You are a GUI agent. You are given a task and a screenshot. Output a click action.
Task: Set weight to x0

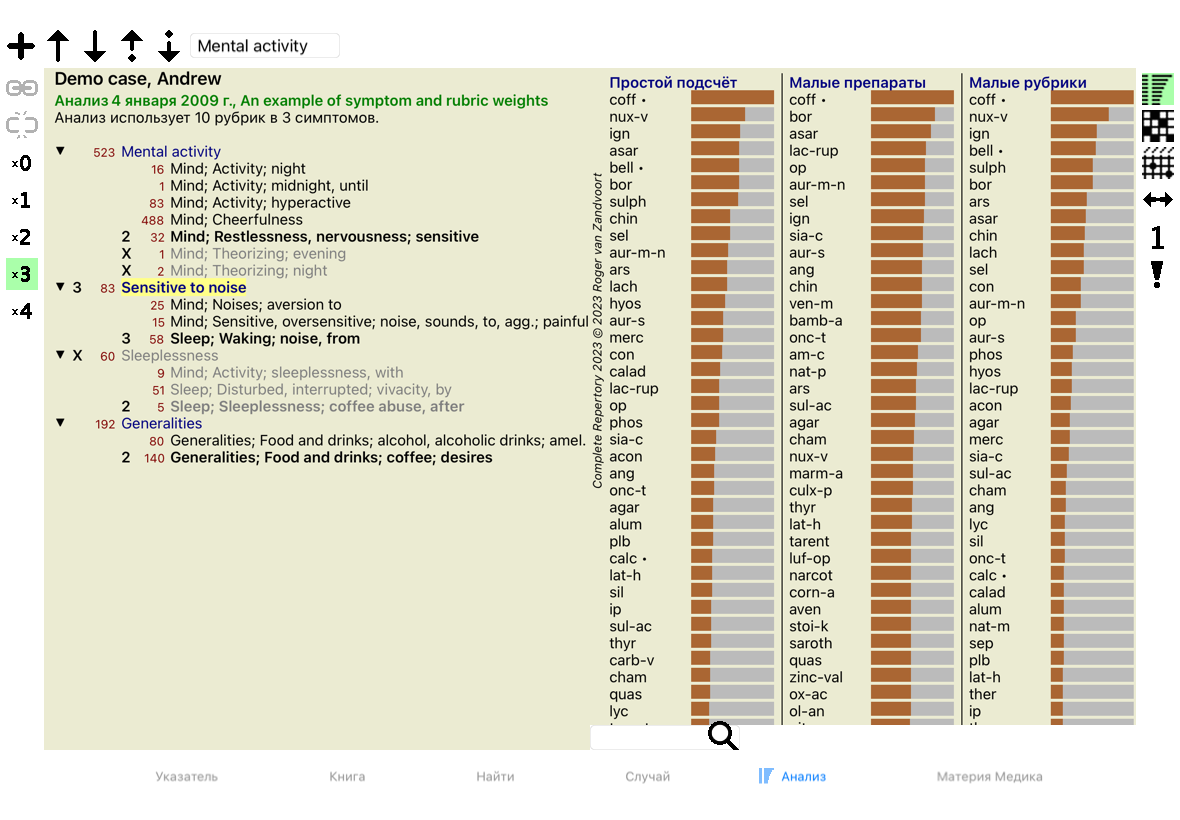21,164
